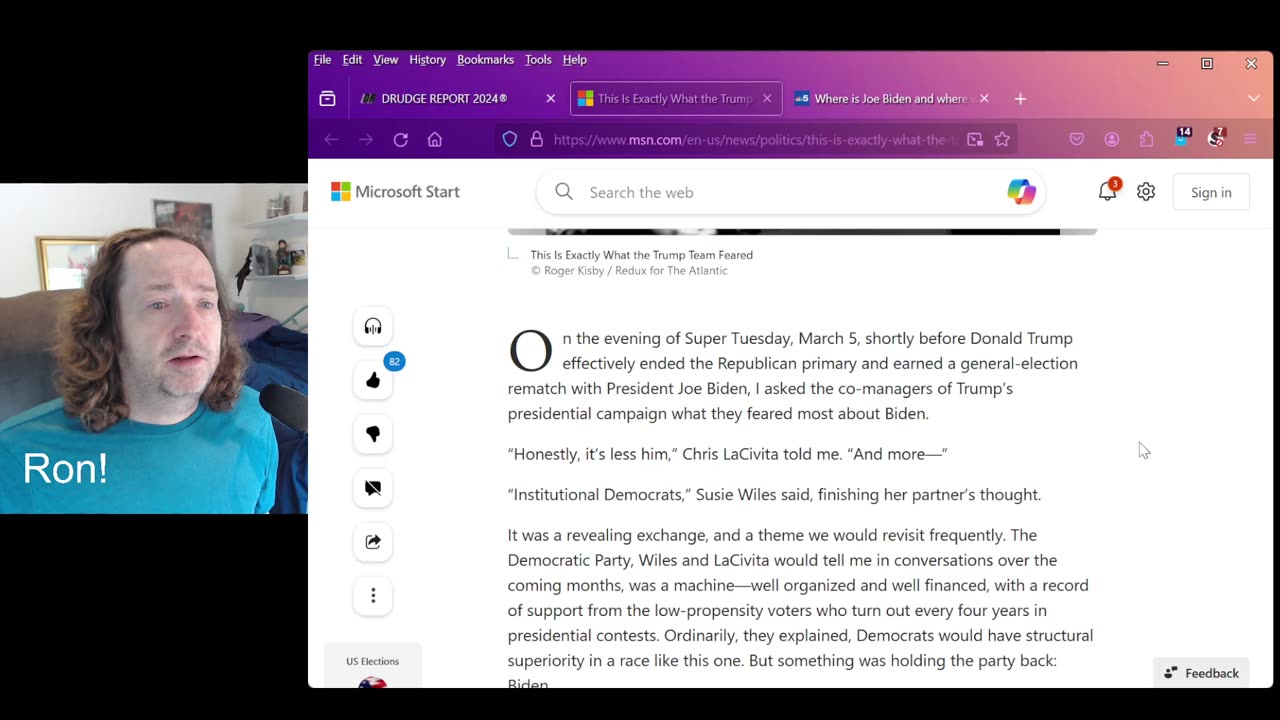The width and height of the screenshot is (1280, 720).
Task: Click the Feedback button
Action: [x=1201, y=673]
